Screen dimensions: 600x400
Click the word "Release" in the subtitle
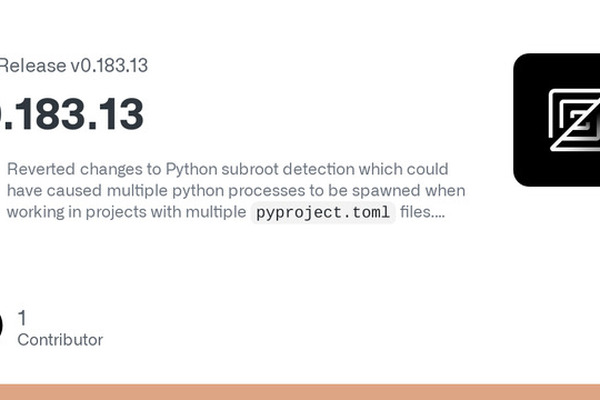pos(32,66)
